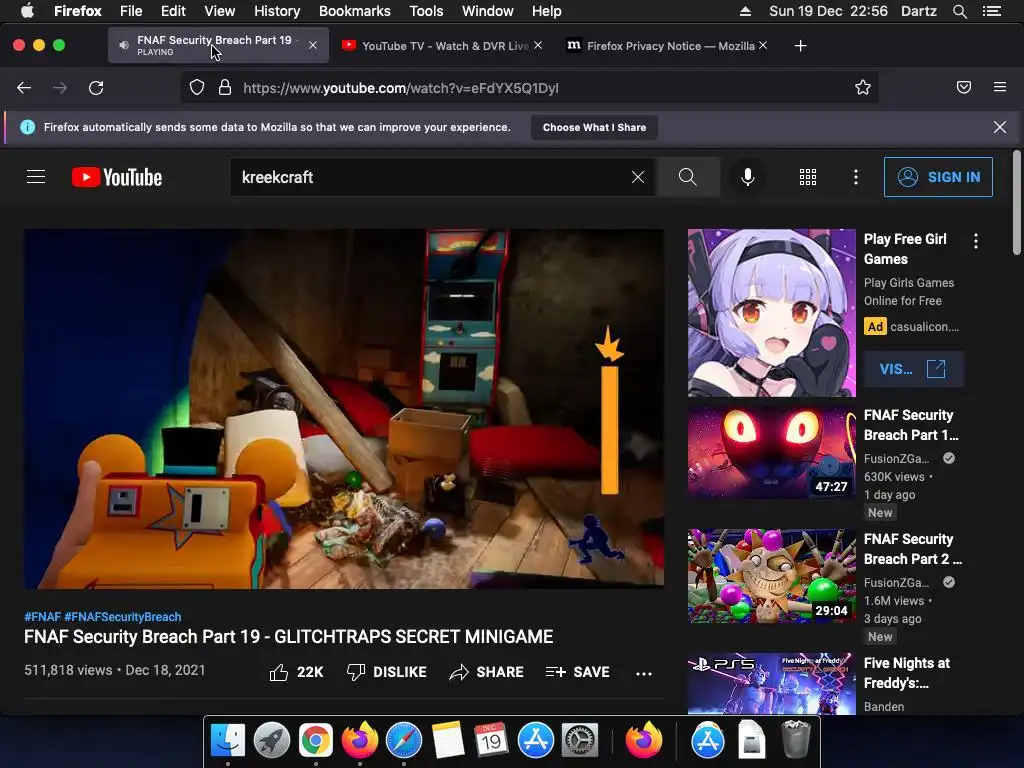The height and width of the screenshot is (768, 1024).
Task: Launch Google Chrome from the dock
Action: (x=315, y=741)
